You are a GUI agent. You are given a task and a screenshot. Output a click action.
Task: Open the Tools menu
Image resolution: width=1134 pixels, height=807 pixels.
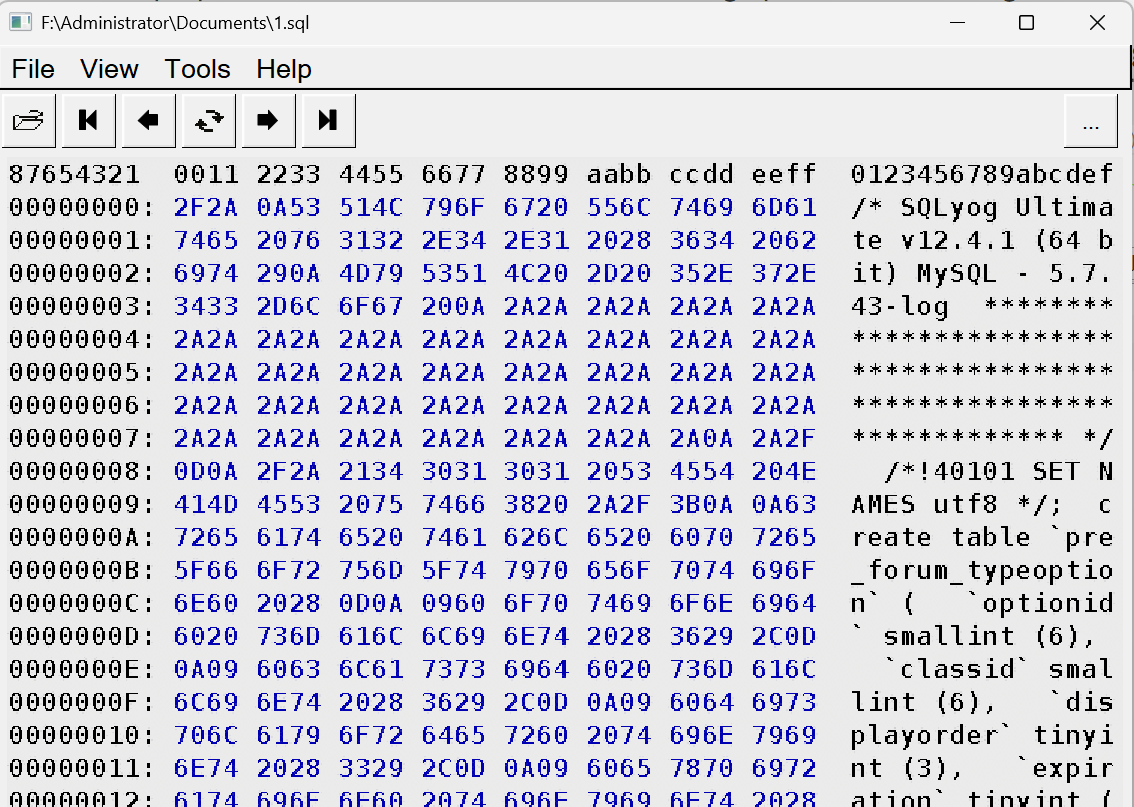[x=196, y=69]
